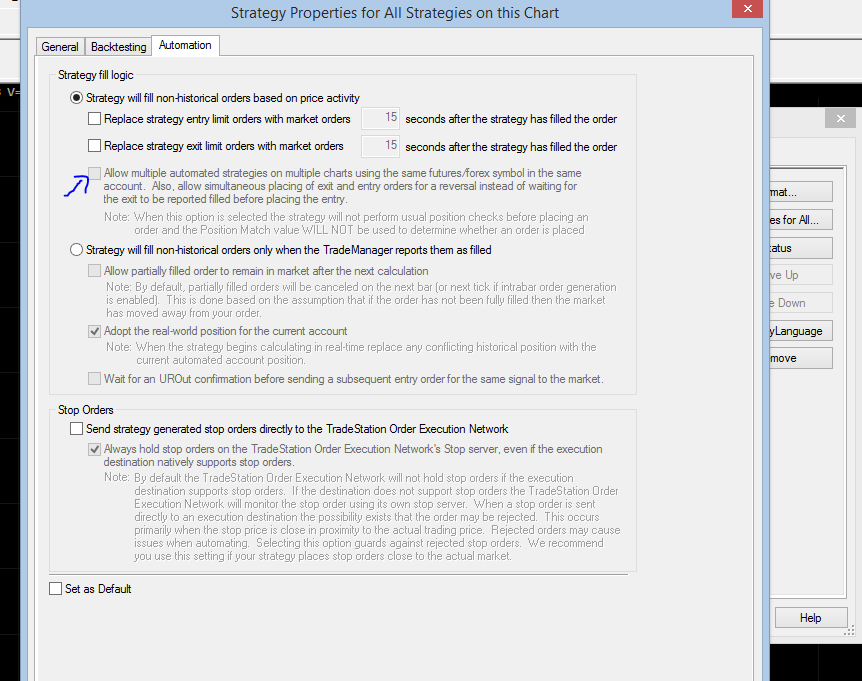Tick allow multiple automated strategies checkbox

tap(95, 173)
